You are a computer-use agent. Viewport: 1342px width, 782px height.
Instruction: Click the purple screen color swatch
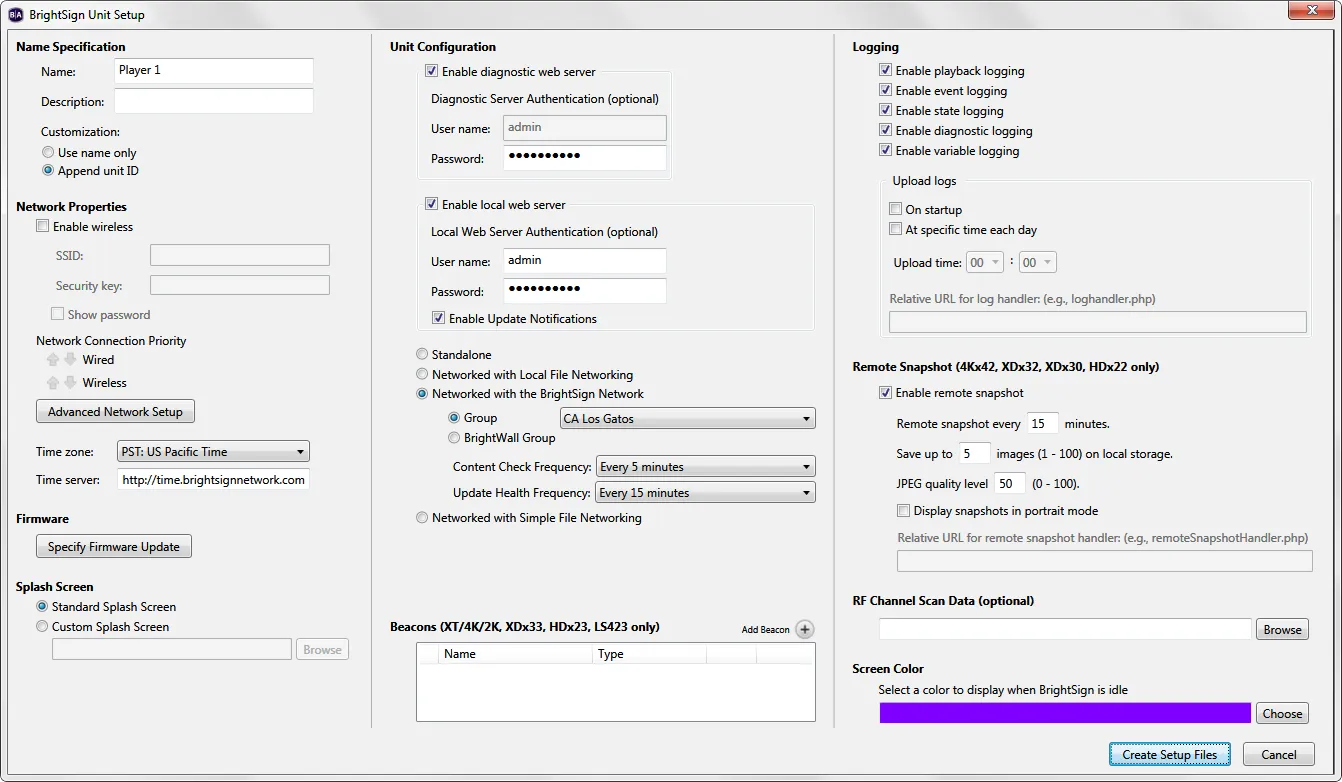coord(1065,713)
